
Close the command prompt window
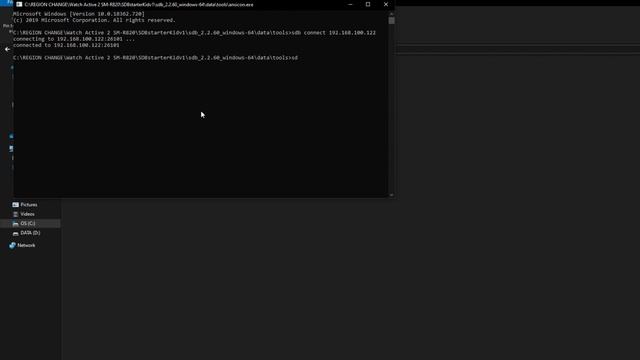point(386,4)
